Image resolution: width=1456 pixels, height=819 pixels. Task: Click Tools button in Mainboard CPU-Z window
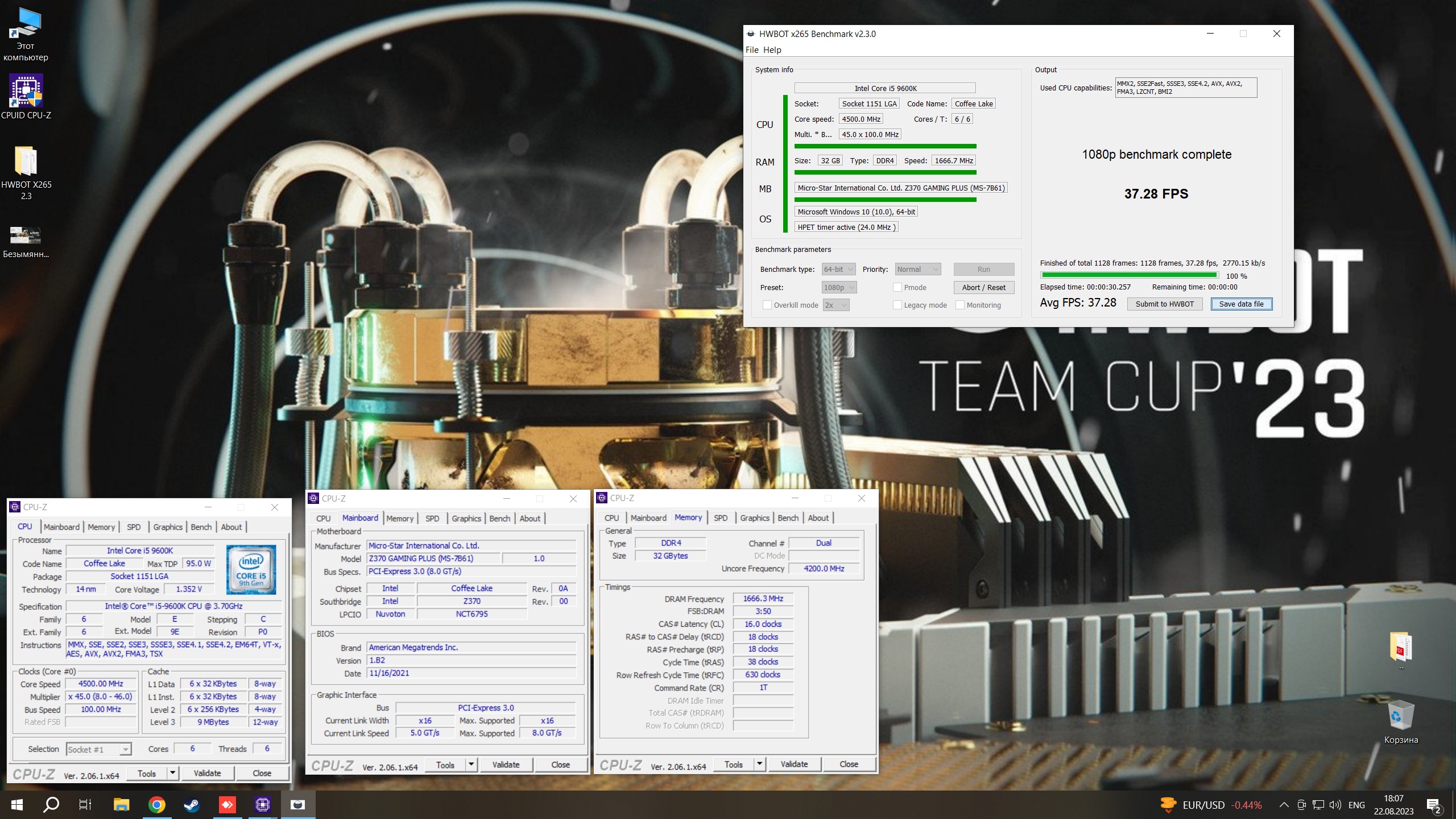tap(445, 764)
